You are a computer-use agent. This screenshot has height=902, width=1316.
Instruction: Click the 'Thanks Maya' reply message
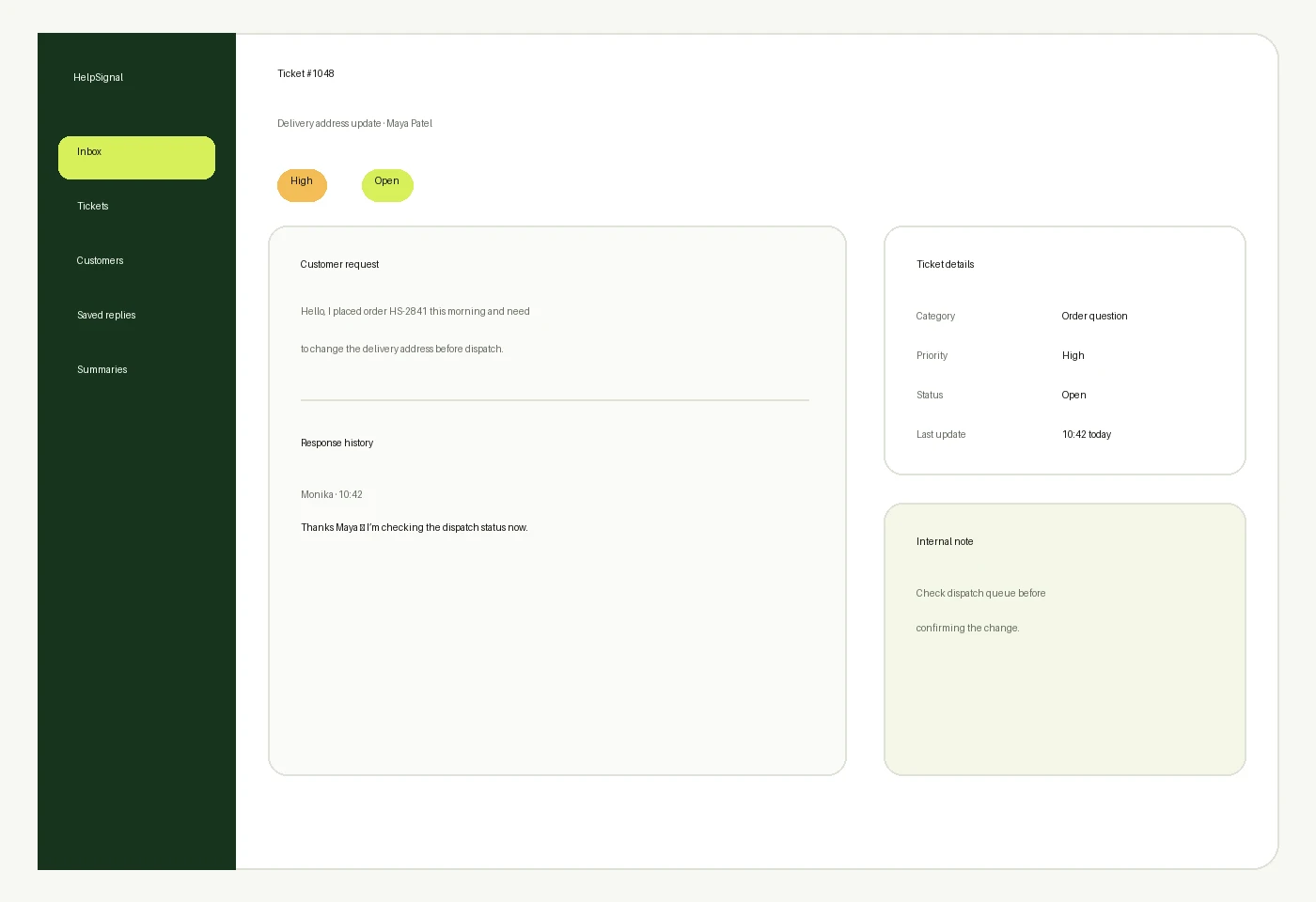pyautogui.click(x=415, y=527)
